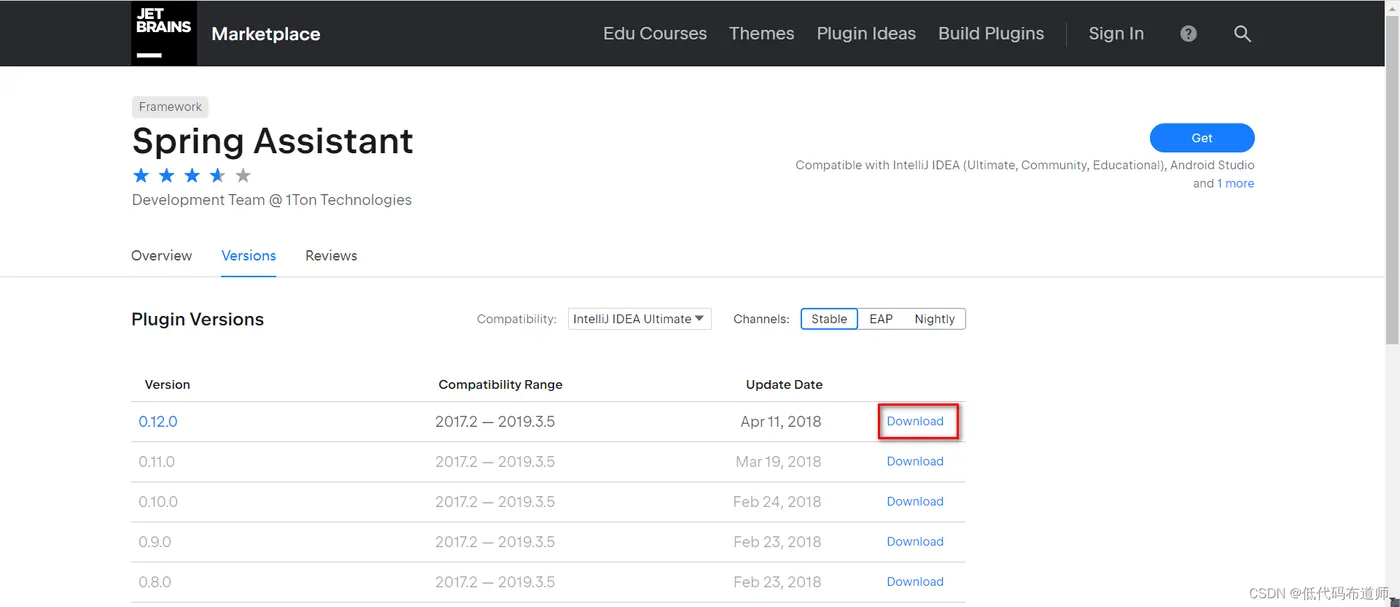
Task: Download version 0.10.0 of the plugin
Action: click(915, 501)
